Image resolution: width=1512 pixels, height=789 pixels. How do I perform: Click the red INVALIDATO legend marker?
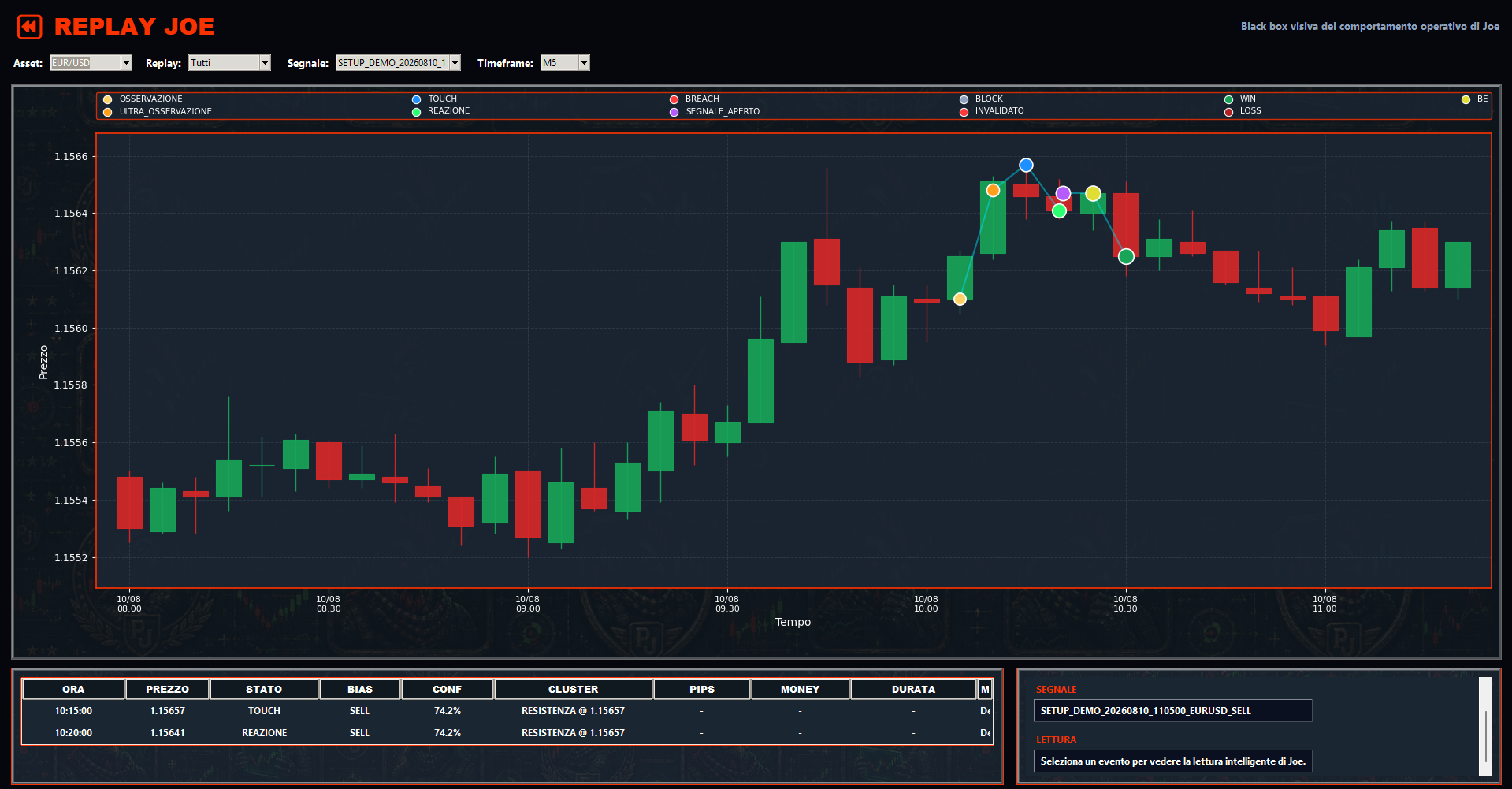(964, 112)
